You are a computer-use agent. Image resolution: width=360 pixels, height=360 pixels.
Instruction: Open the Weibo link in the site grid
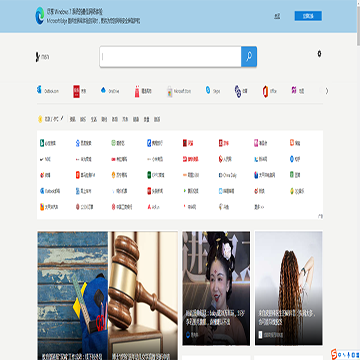point(45,175)
